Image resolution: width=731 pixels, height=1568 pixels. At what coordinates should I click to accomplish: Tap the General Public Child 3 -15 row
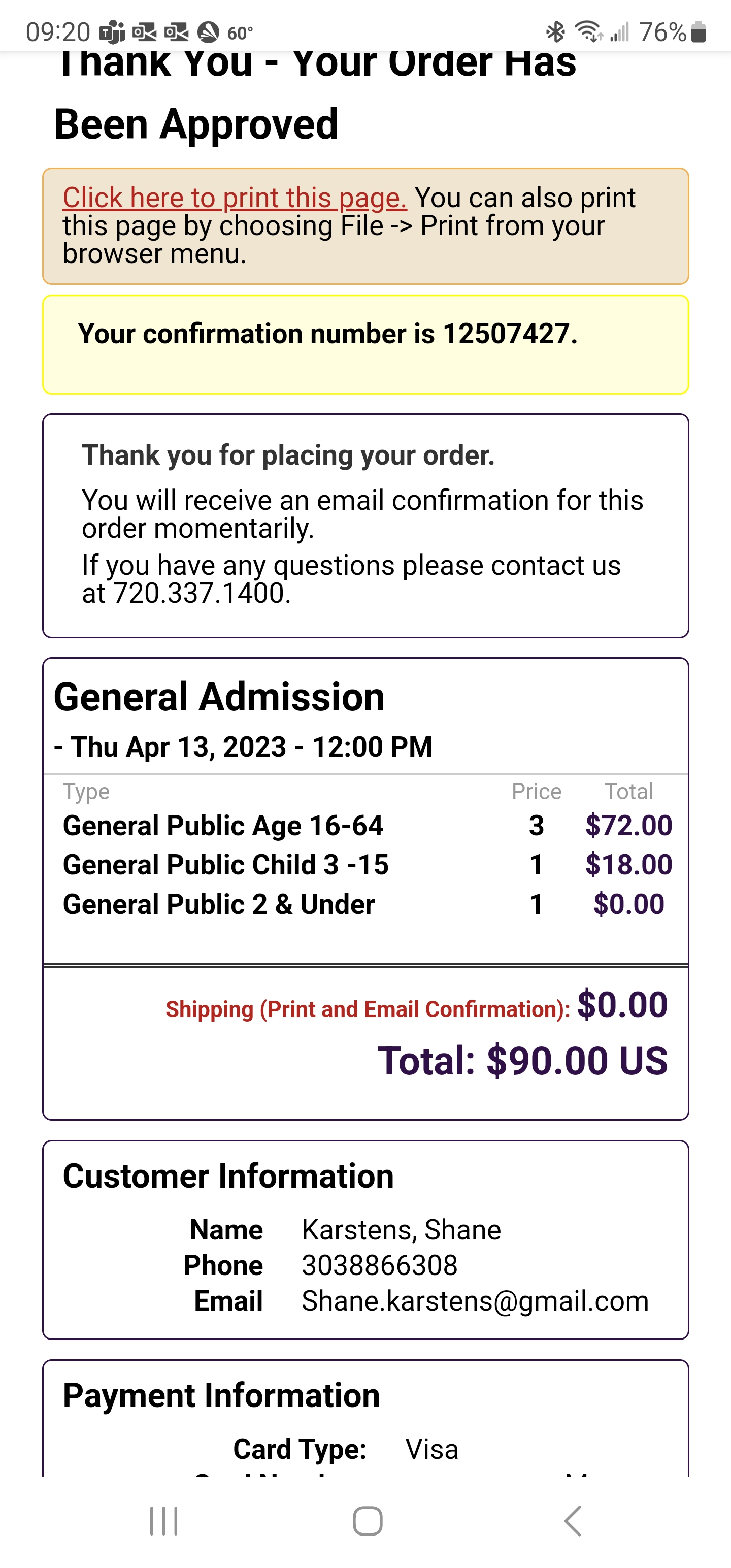pos(226,865)
